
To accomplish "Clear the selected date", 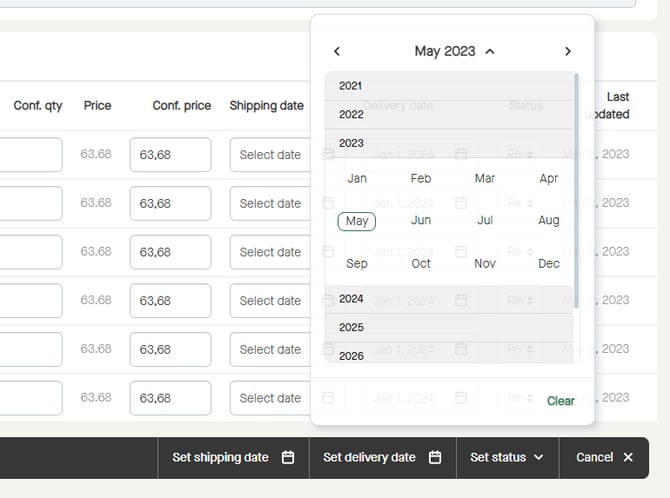I will (x=560, y=401).
